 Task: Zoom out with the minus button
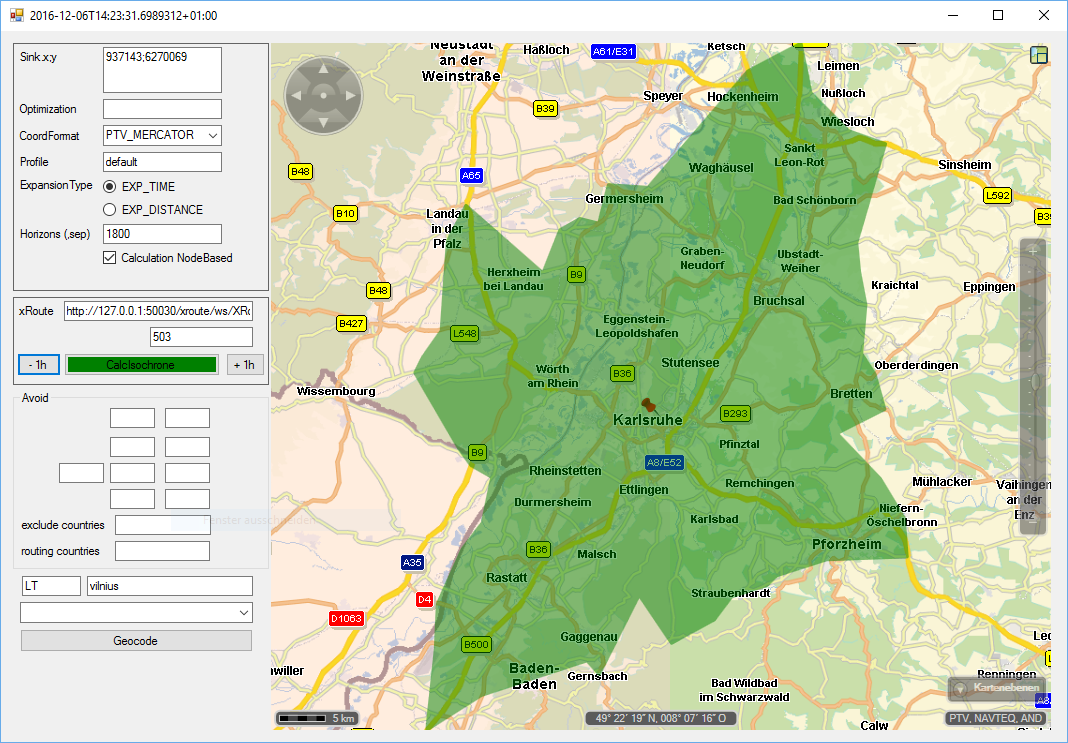1033,520
